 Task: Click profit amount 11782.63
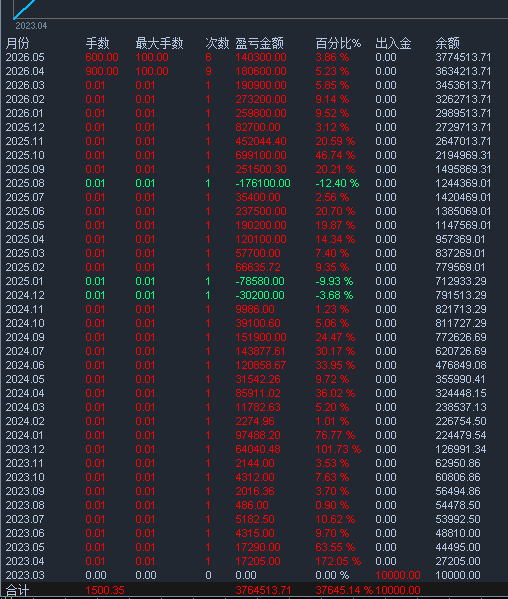click(258, 408)
